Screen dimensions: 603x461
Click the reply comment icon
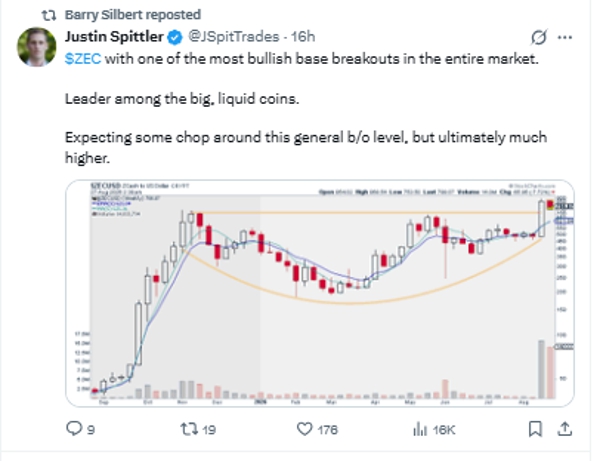pos(74,428)
